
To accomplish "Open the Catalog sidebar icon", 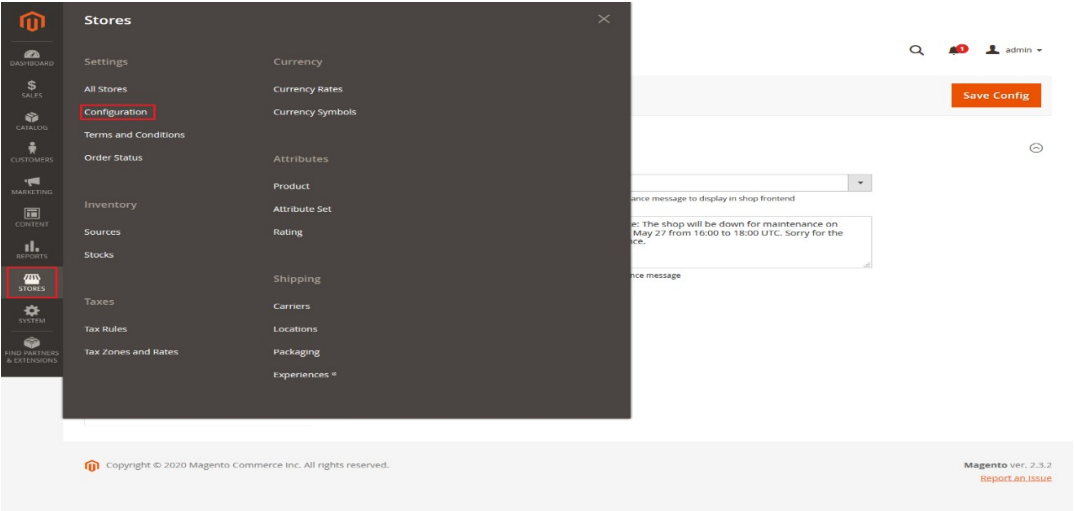I will [x=32, y=121].
